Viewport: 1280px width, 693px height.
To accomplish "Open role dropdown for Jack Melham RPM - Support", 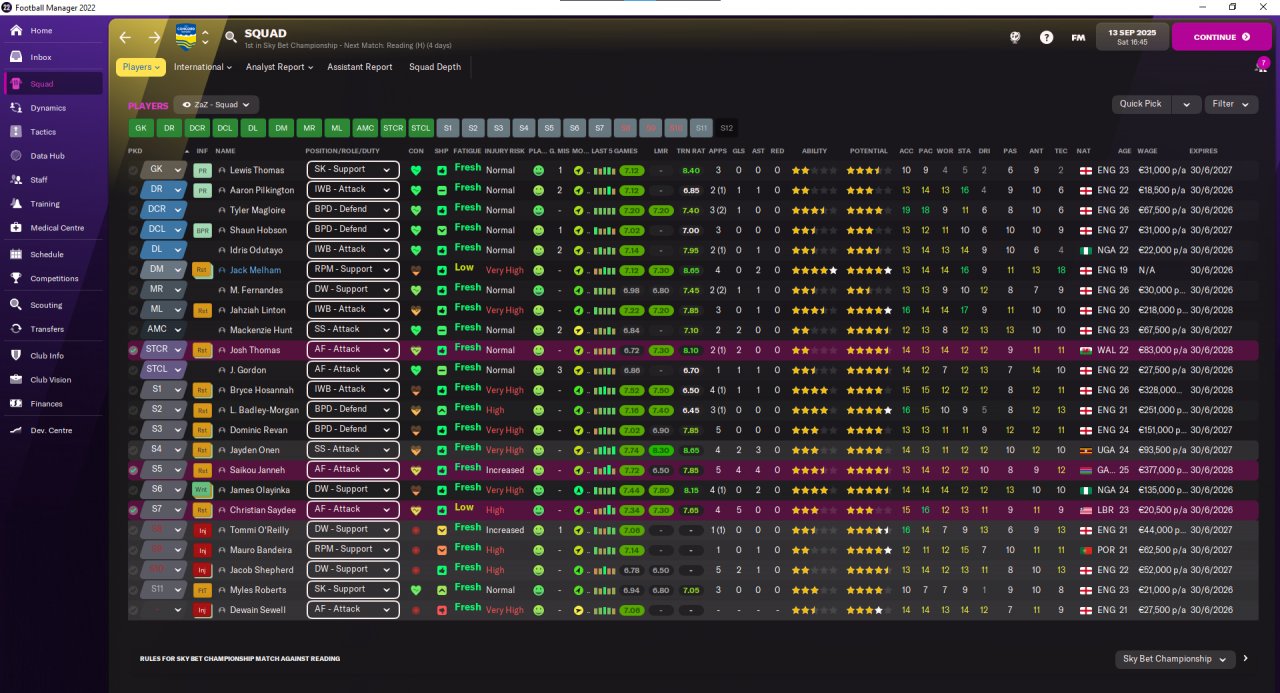I will coord(351,270).
